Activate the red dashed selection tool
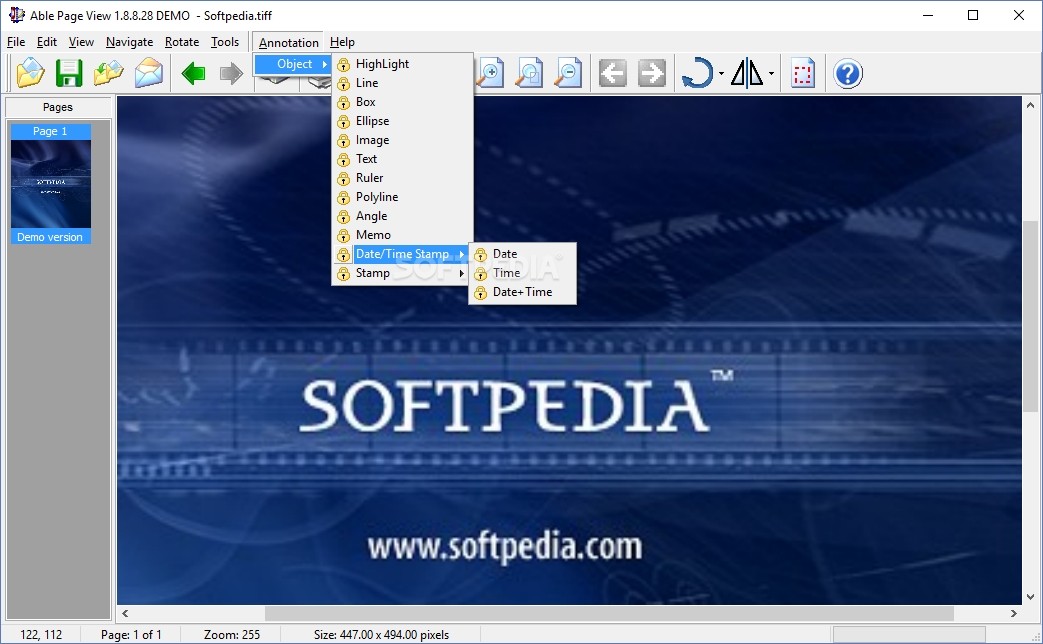1043x644 pixels. click(x=804, y=73)
